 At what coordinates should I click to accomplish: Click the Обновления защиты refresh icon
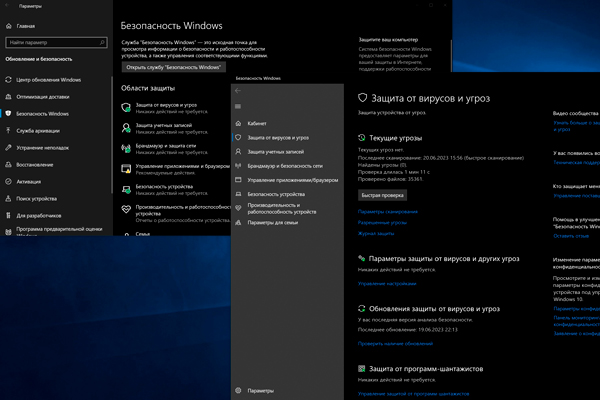(x=362, y=309)
